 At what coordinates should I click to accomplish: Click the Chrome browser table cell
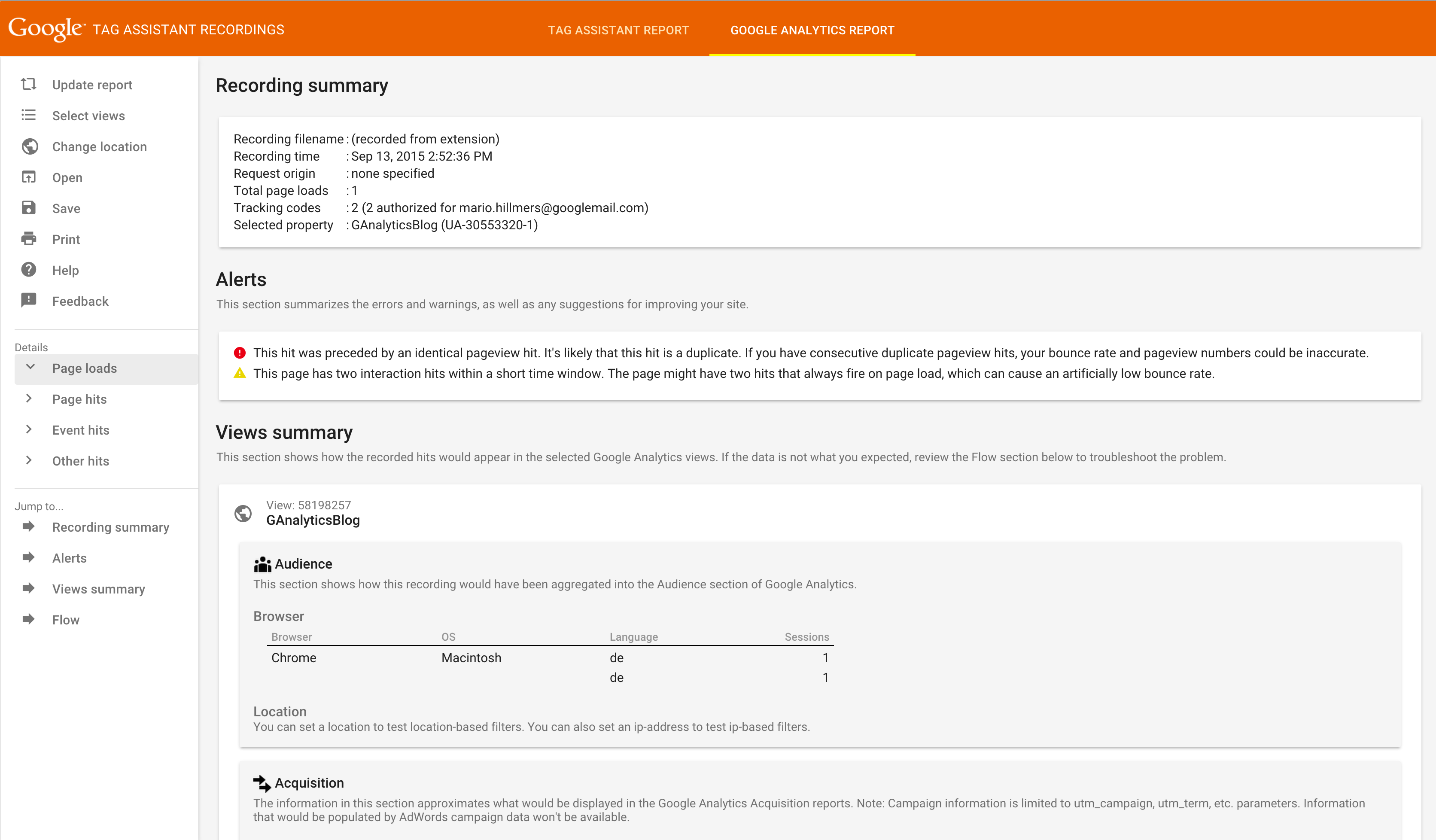[293, 657]
